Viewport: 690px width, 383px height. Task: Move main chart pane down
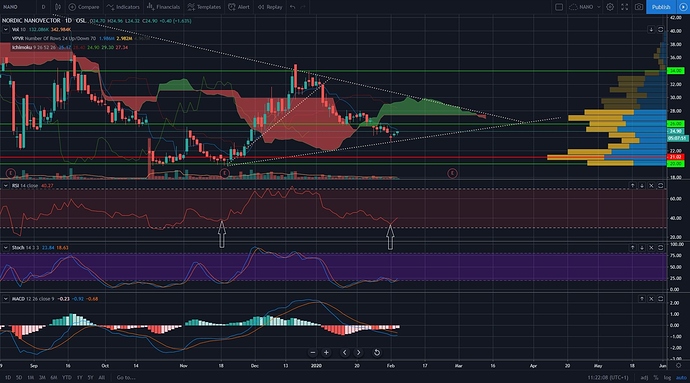(x=651, y=29)
